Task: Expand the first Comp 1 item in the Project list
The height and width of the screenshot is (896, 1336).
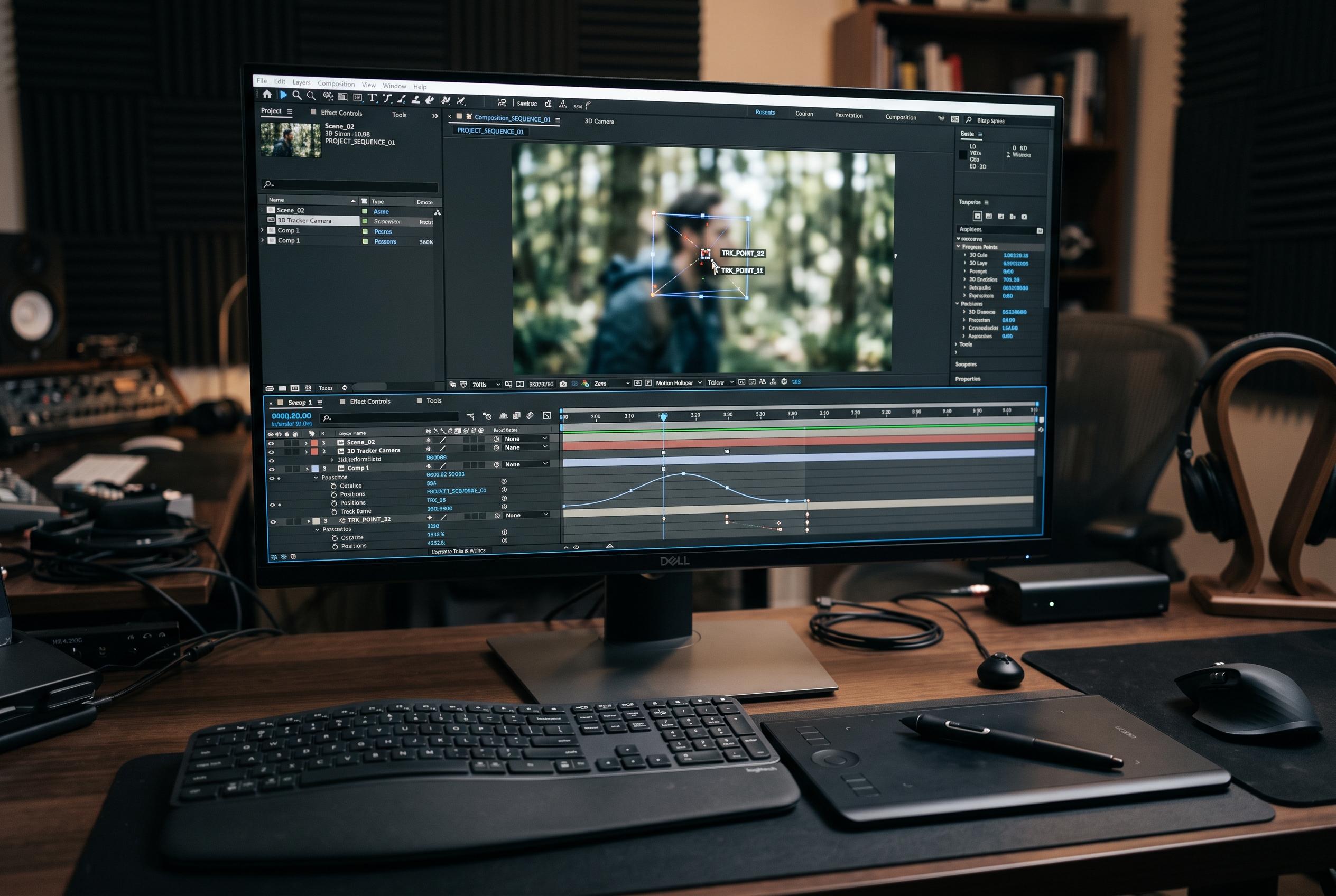Action: tap(263, 230)
